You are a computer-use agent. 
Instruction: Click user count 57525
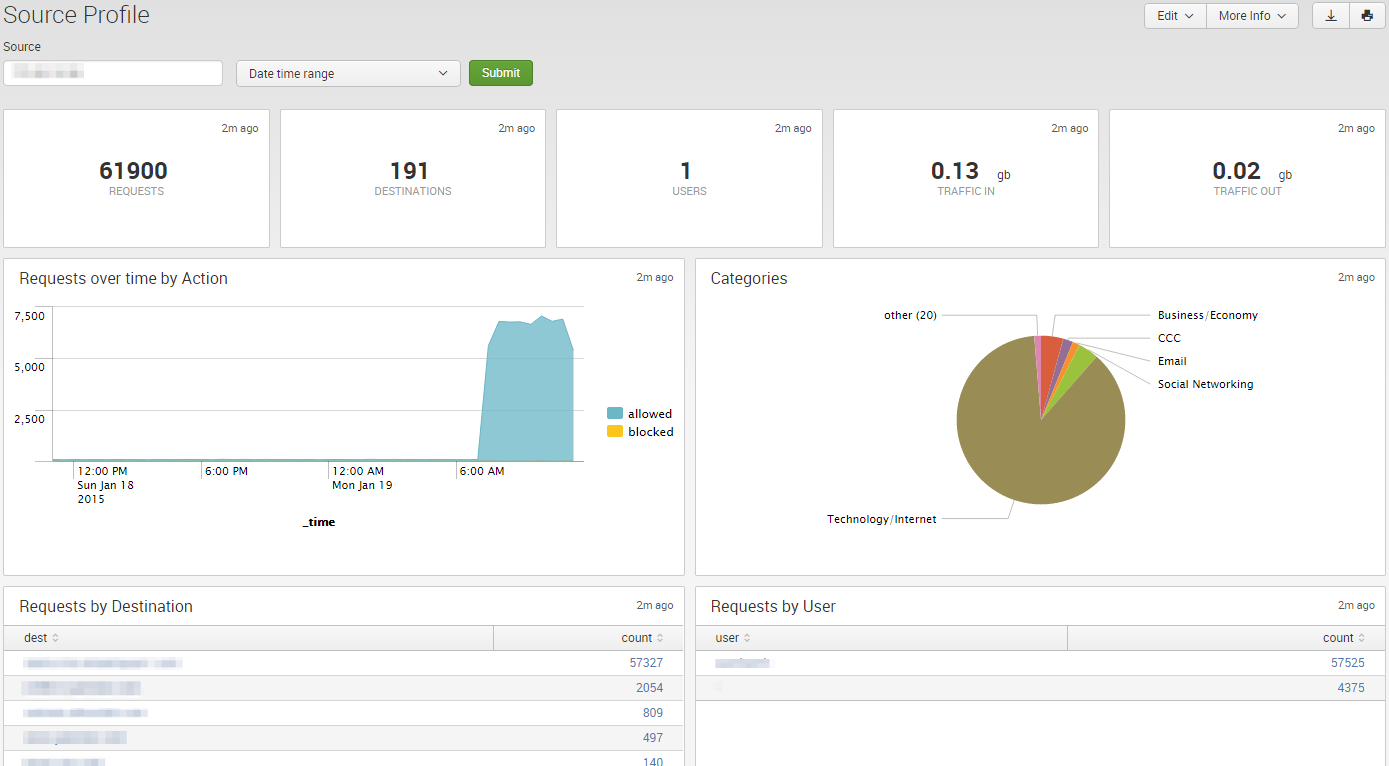[1347, 663]
